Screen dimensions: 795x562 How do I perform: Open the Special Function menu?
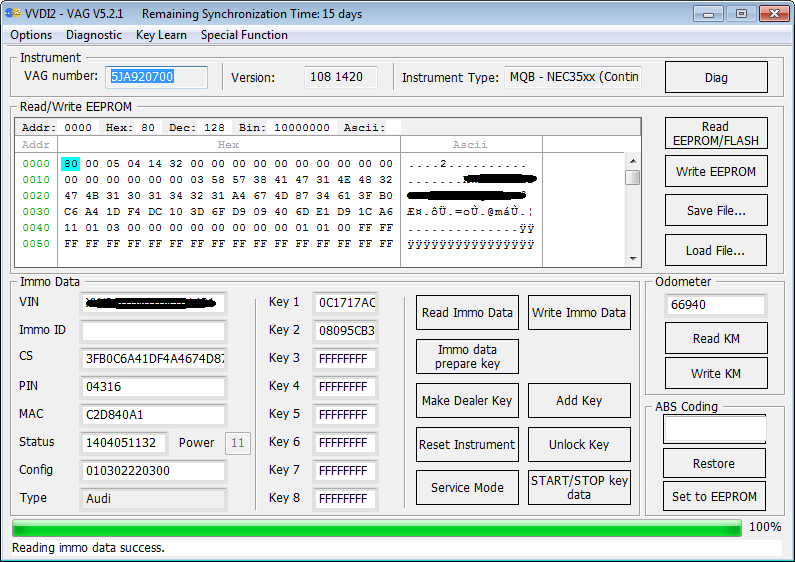coord(244,35)
